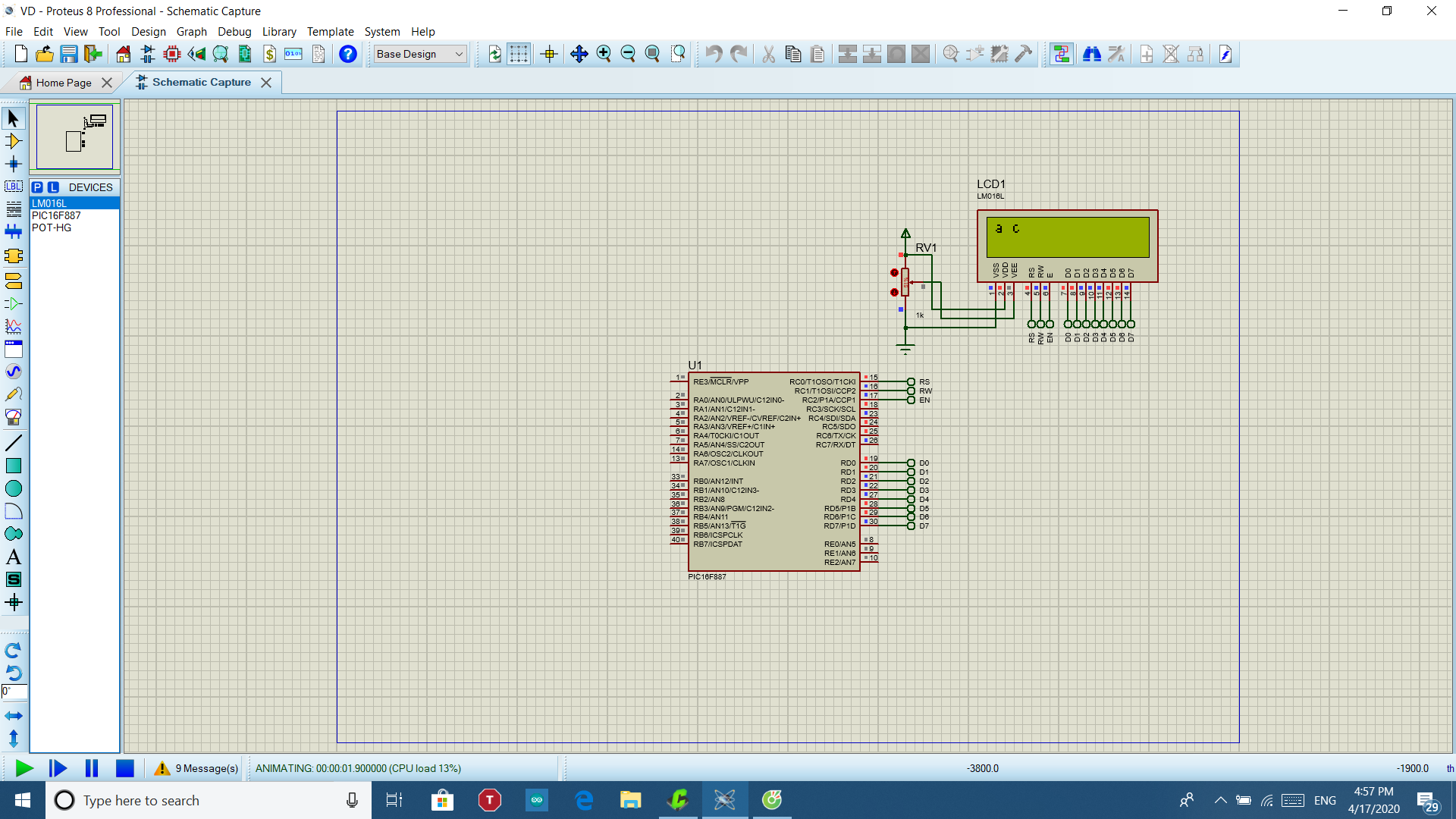Close the Schematic Capture tab
This screenshot has width=1456, height=819.
[266, 83]
